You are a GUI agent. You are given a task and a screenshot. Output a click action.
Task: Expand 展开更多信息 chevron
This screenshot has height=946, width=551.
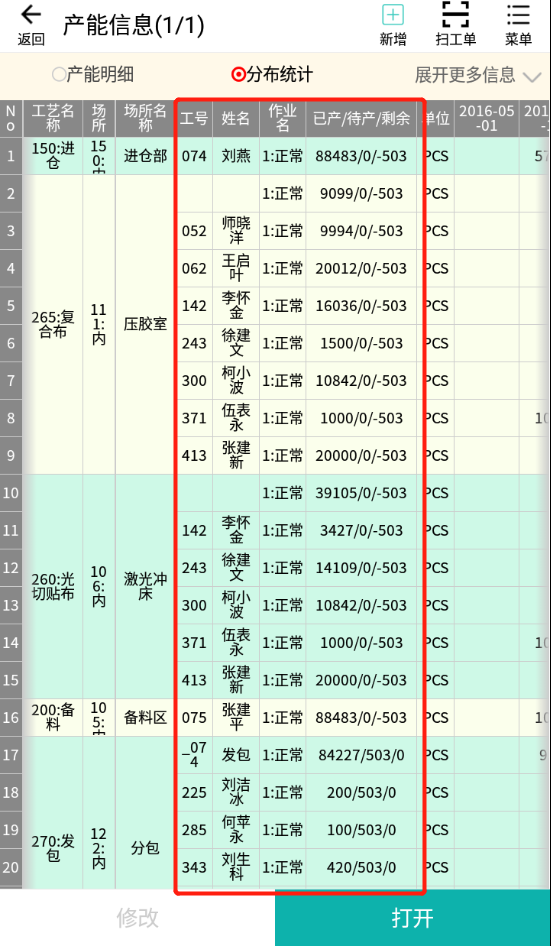(x=532, y=77)
